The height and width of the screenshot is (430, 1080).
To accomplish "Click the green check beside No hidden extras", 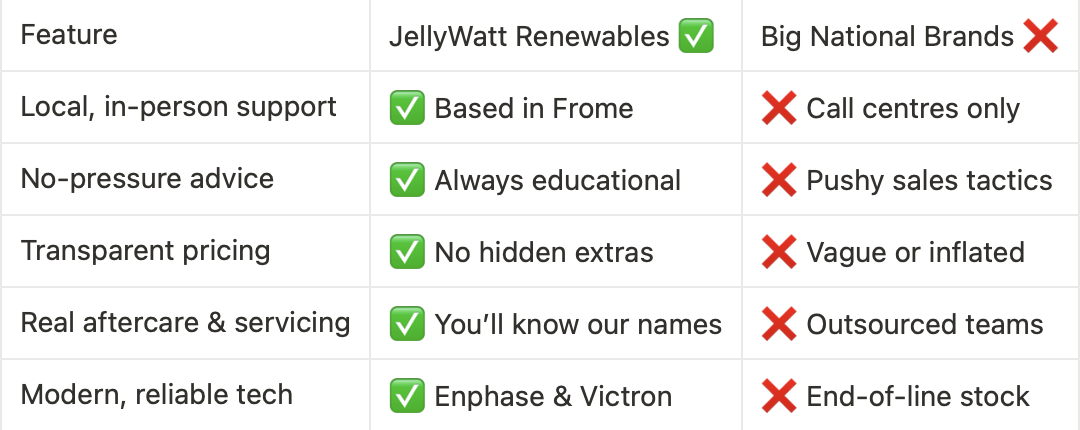I will [406, 252].
